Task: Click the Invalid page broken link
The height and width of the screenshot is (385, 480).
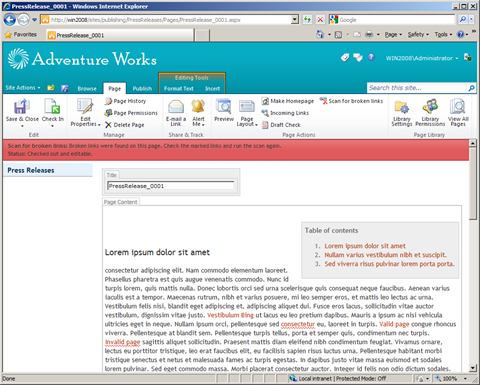Action: 122,342
